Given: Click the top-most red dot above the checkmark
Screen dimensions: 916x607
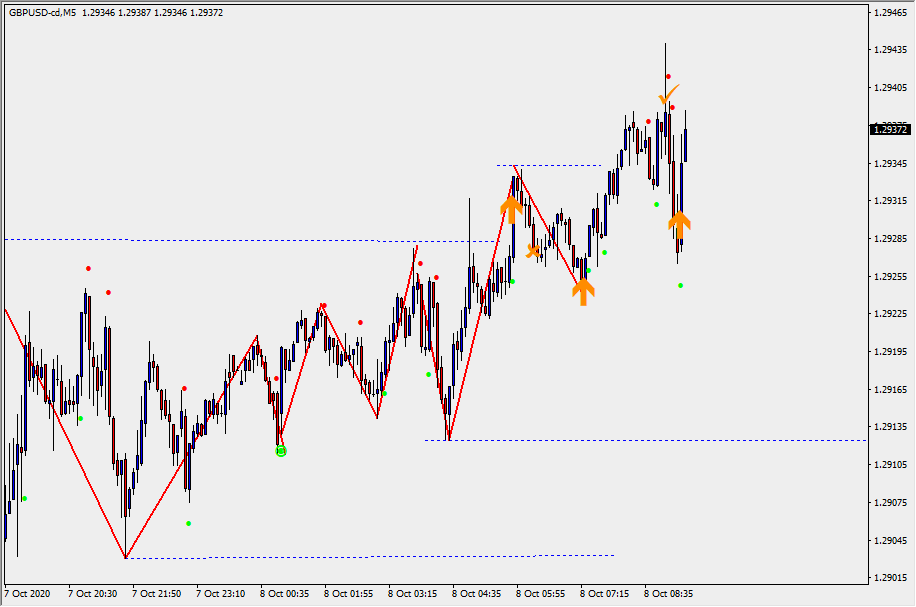Looking at the screenshot, I should tap(668, 76).
